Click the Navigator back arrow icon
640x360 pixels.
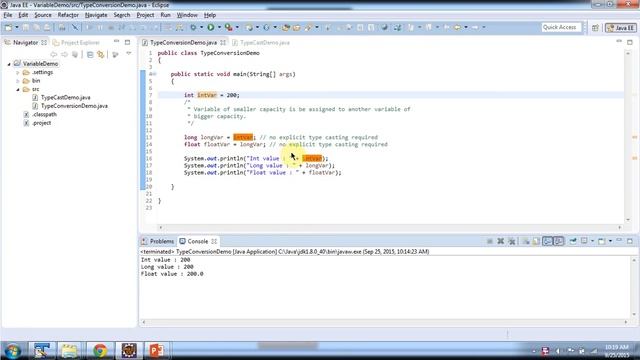point(53,54)
